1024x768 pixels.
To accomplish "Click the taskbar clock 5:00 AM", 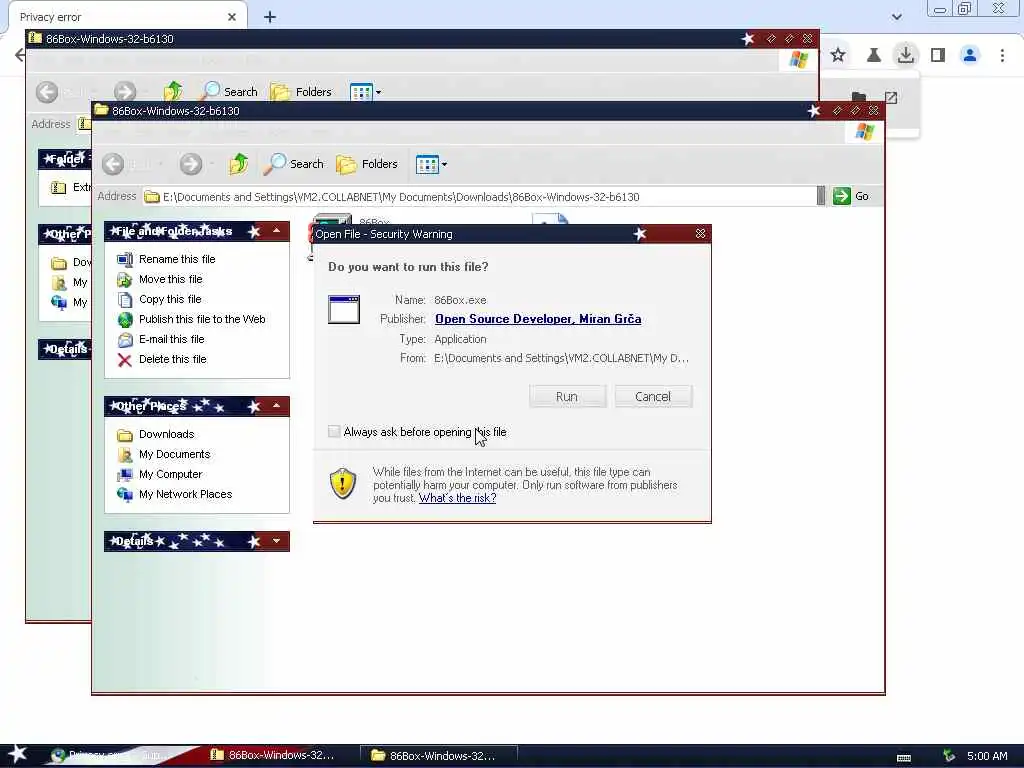I will coord(987,756).
